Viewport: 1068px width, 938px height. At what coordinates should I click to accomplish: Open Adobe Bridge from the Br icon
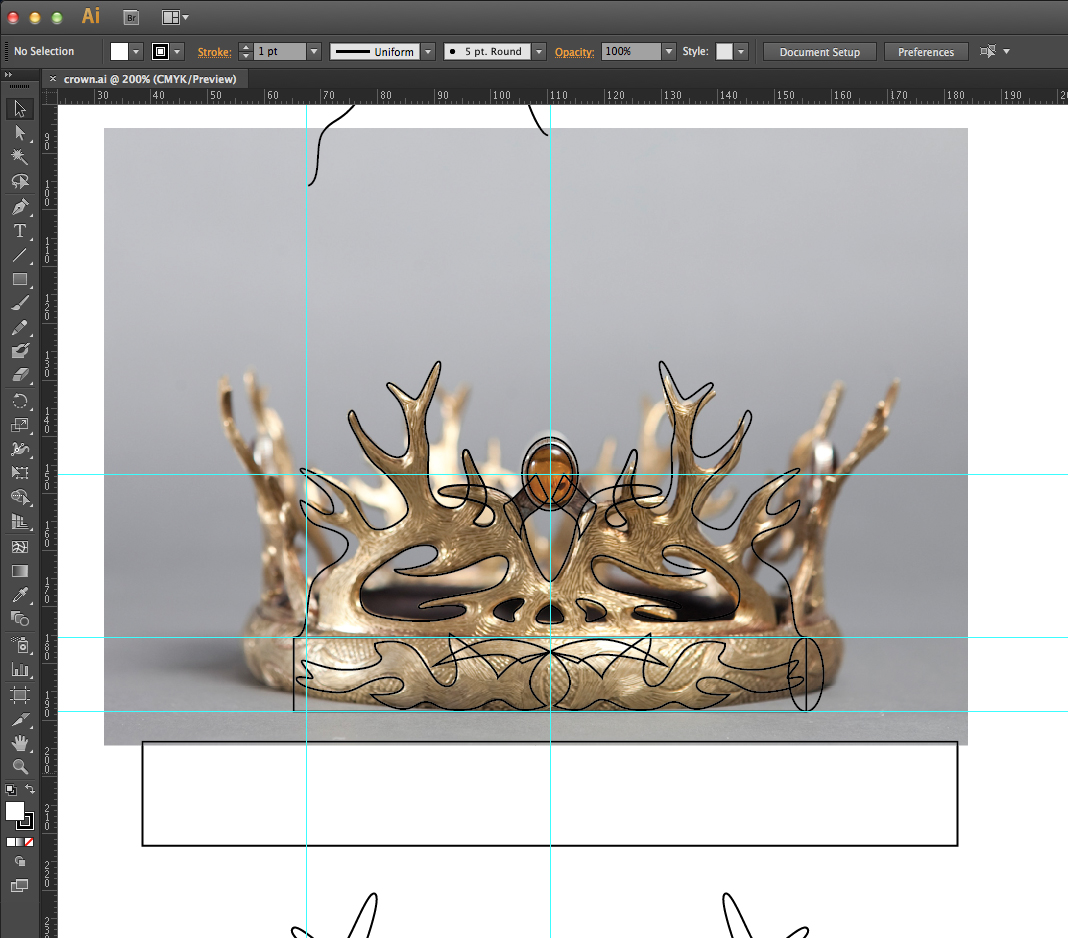coord(131,18)
